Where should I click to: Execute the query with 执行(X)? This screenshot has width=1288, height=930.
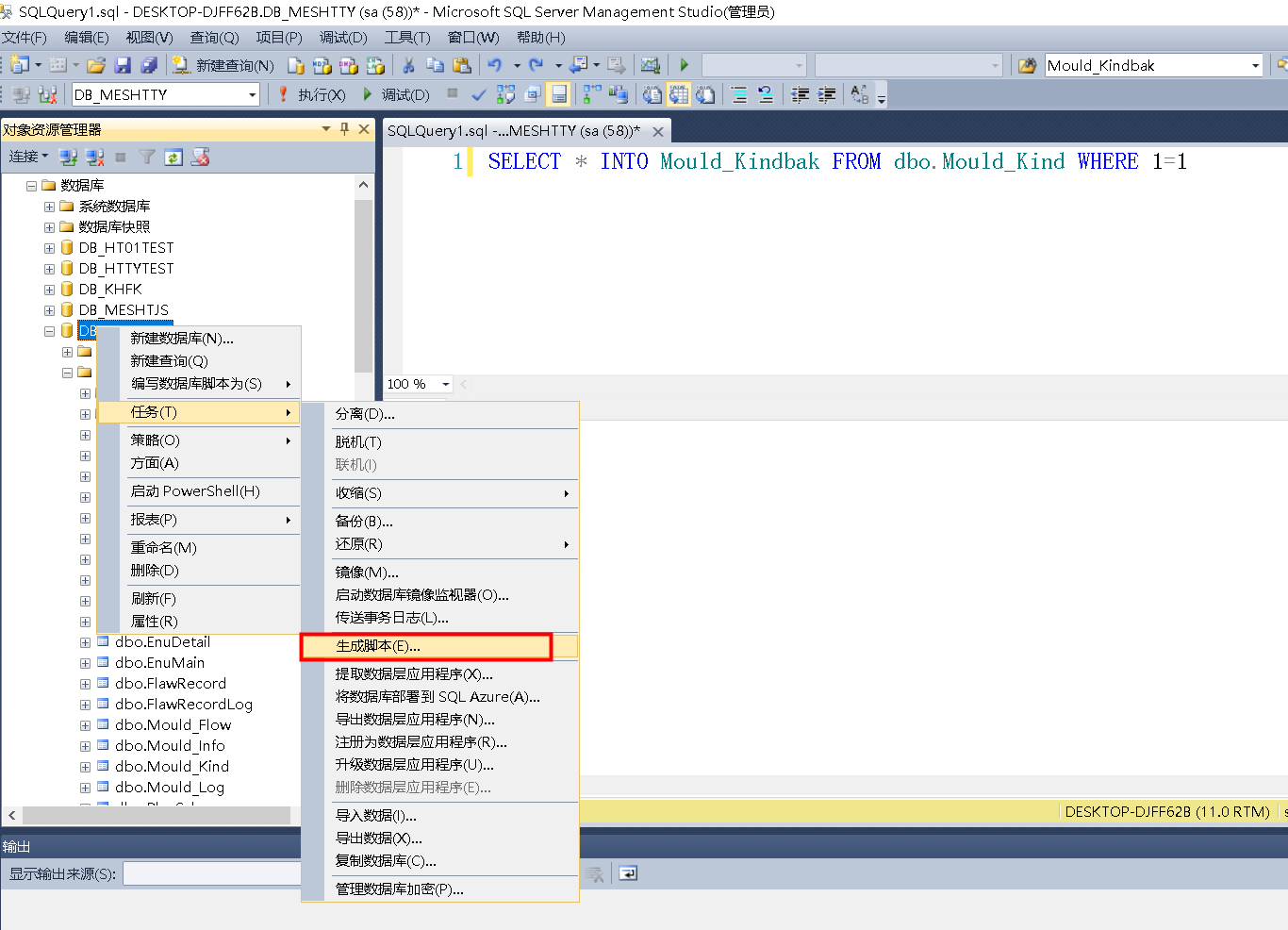[313, 94]
